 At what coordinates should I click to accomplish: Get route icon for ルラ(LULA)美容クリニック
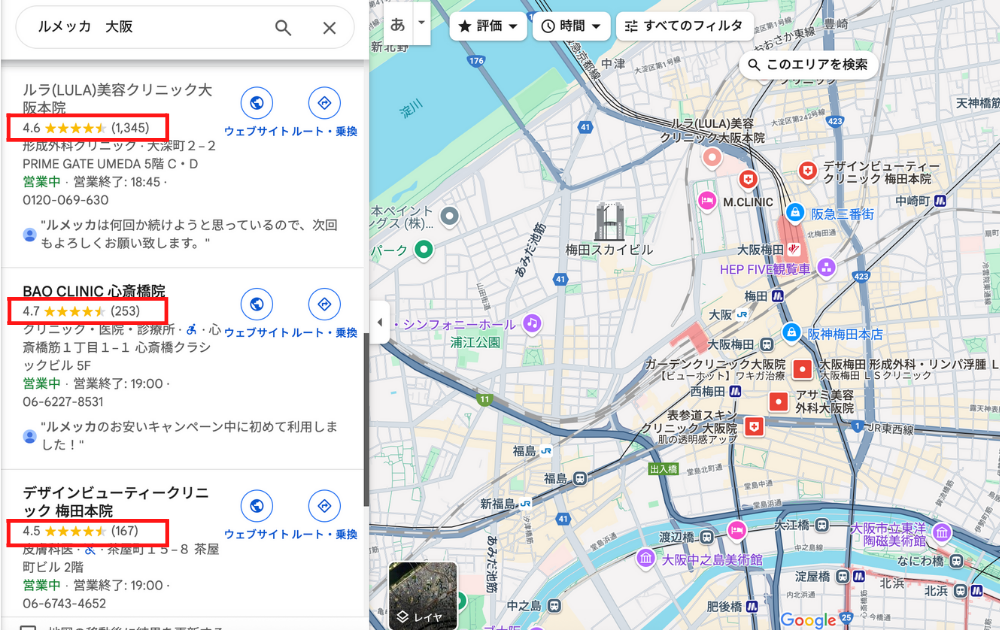324,103
